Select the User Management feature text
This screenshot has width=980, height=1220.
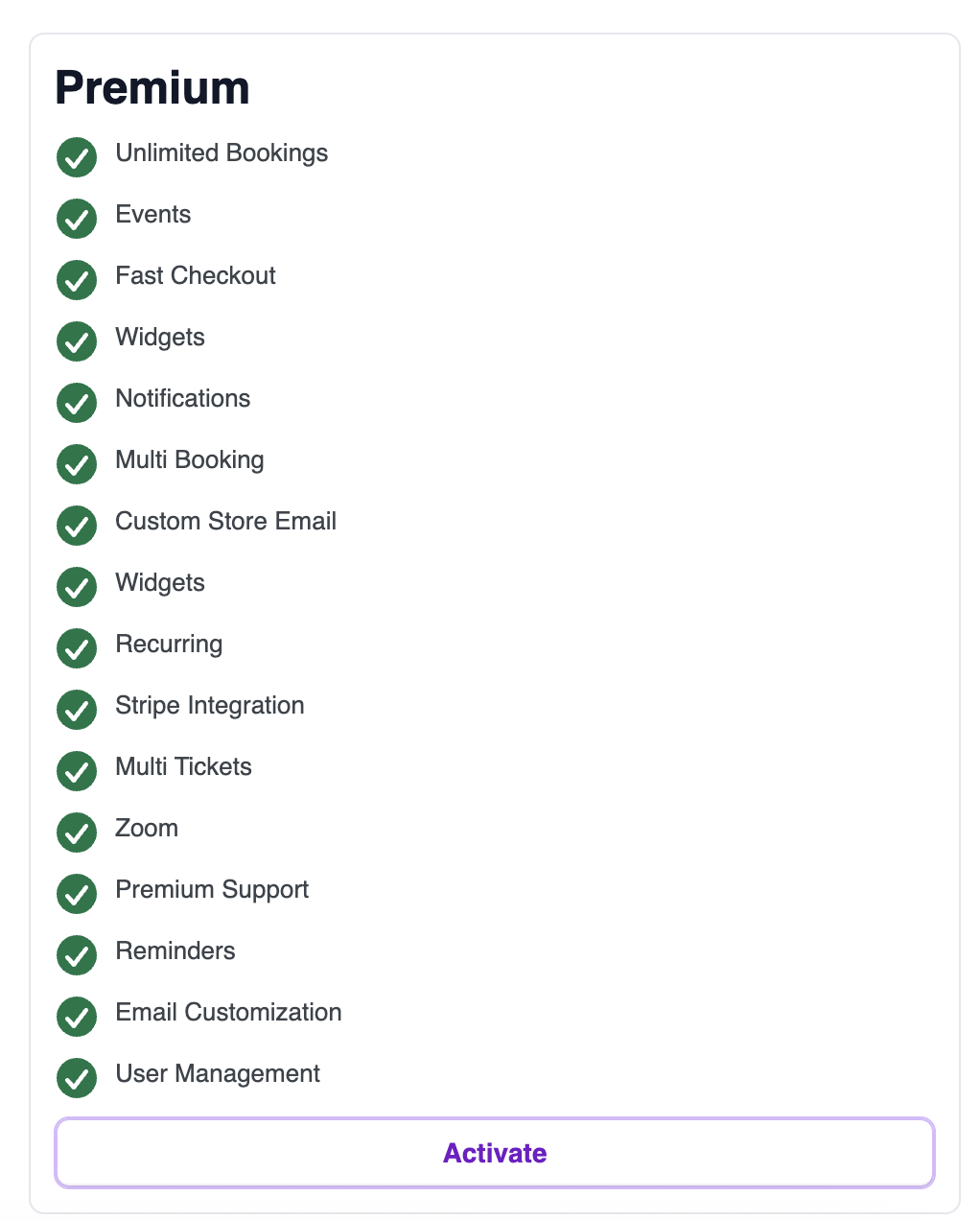click(x=218, y=1073)
